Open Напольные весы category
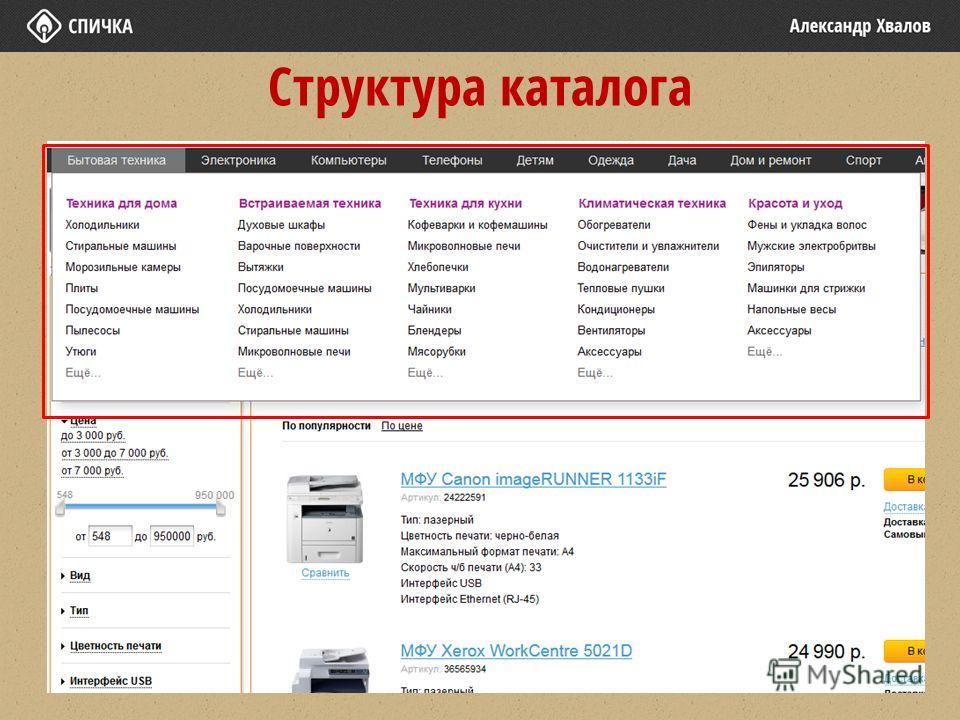This screenshot has width=960, height=720. click(792, 309)
